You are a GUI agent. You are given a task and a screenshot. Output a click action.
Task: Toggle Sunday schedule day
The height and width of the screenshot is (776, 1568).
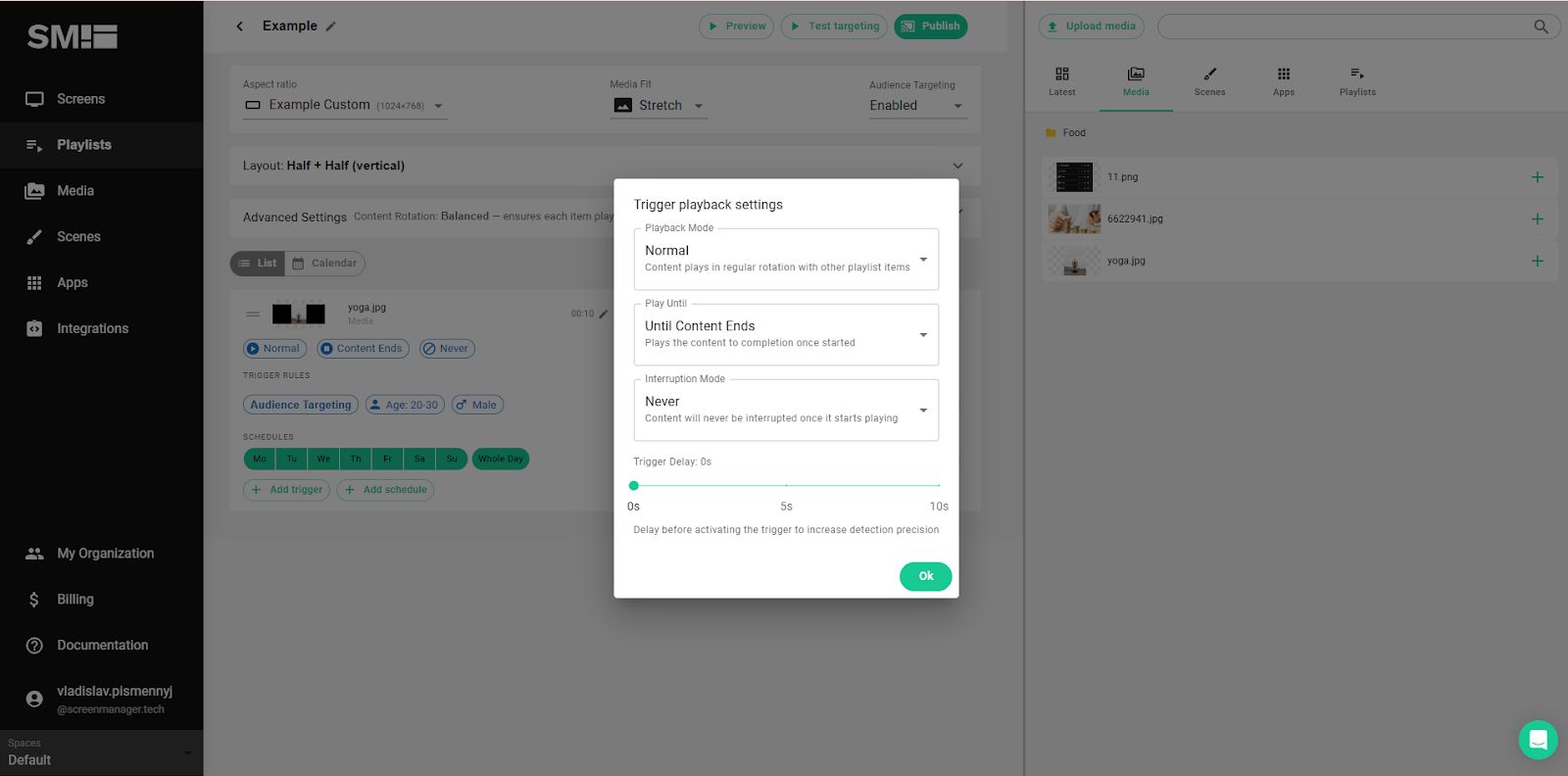[x=452, y=459]
